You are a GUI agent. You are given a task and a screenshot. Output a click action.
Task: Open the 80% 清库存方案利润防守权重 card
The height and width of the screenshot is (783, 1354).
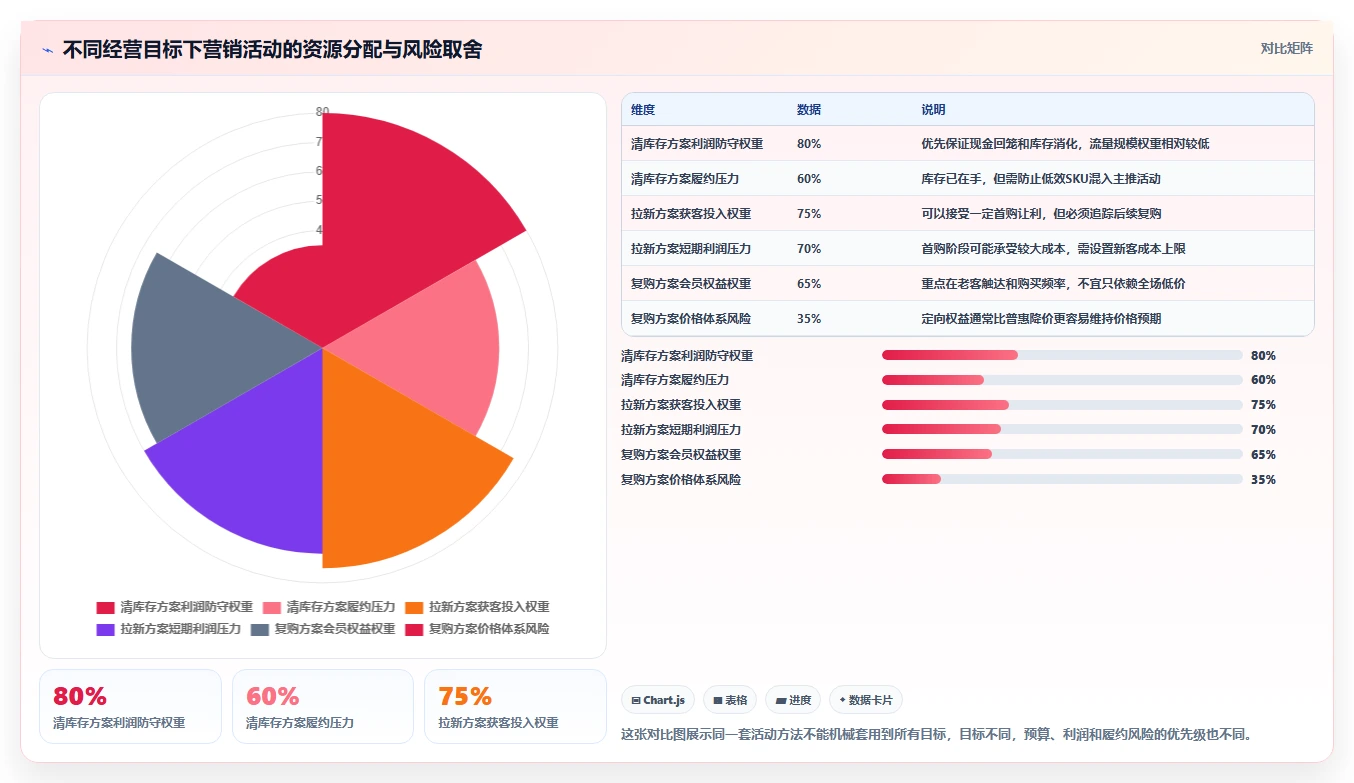tap(130, 707)
